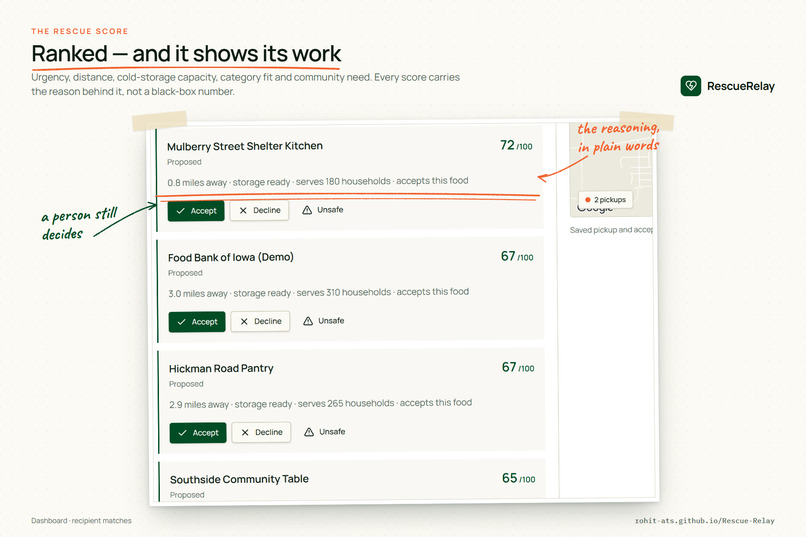This screenshot has height=537, width=806.
Task: Click Proposed status under Southside Community Table
Action: click(187, 495)
